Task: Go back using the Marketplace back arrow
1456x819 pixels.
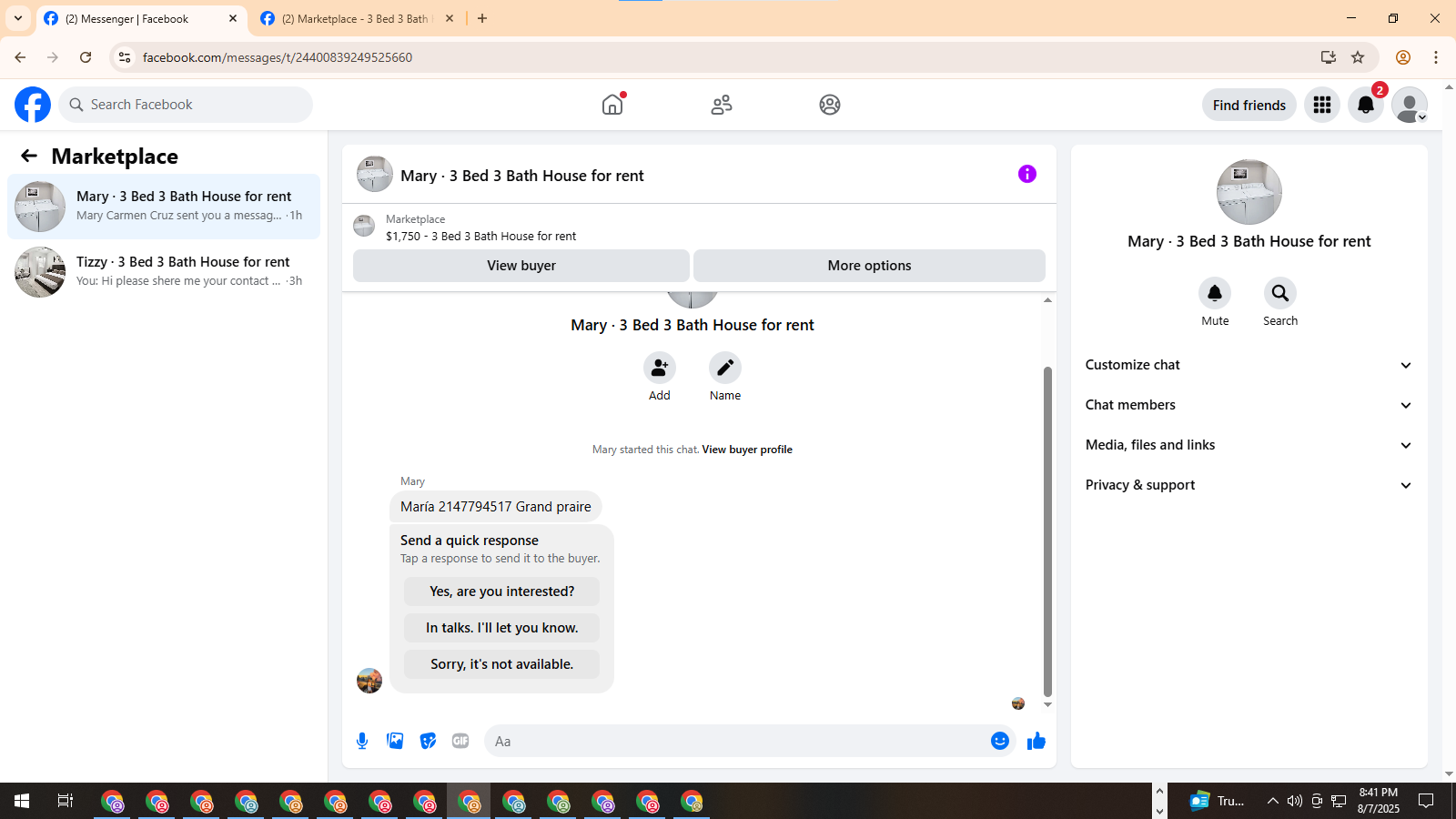Action: click(29, 156)
